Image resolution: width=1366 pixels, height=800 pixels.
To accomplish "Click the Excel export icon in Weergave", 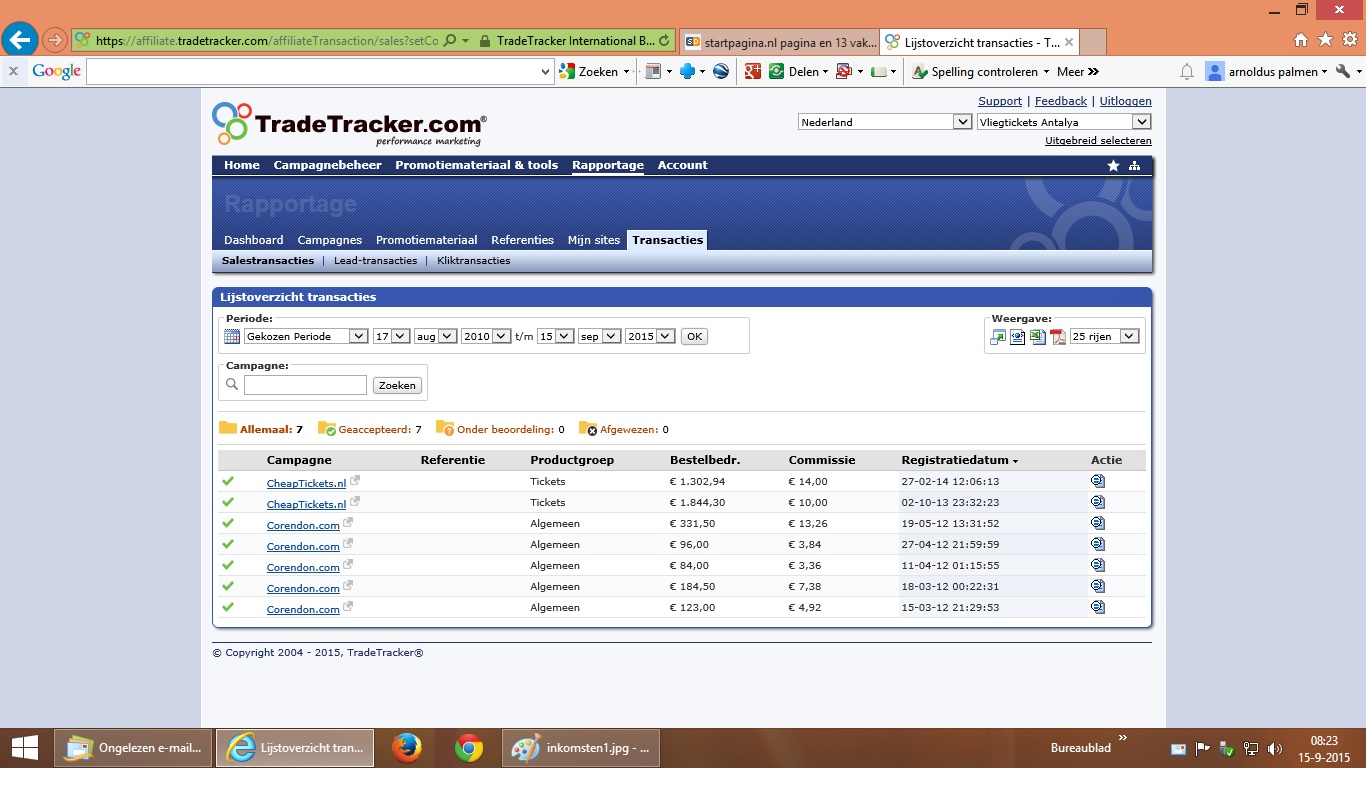I will [1038, 337].
